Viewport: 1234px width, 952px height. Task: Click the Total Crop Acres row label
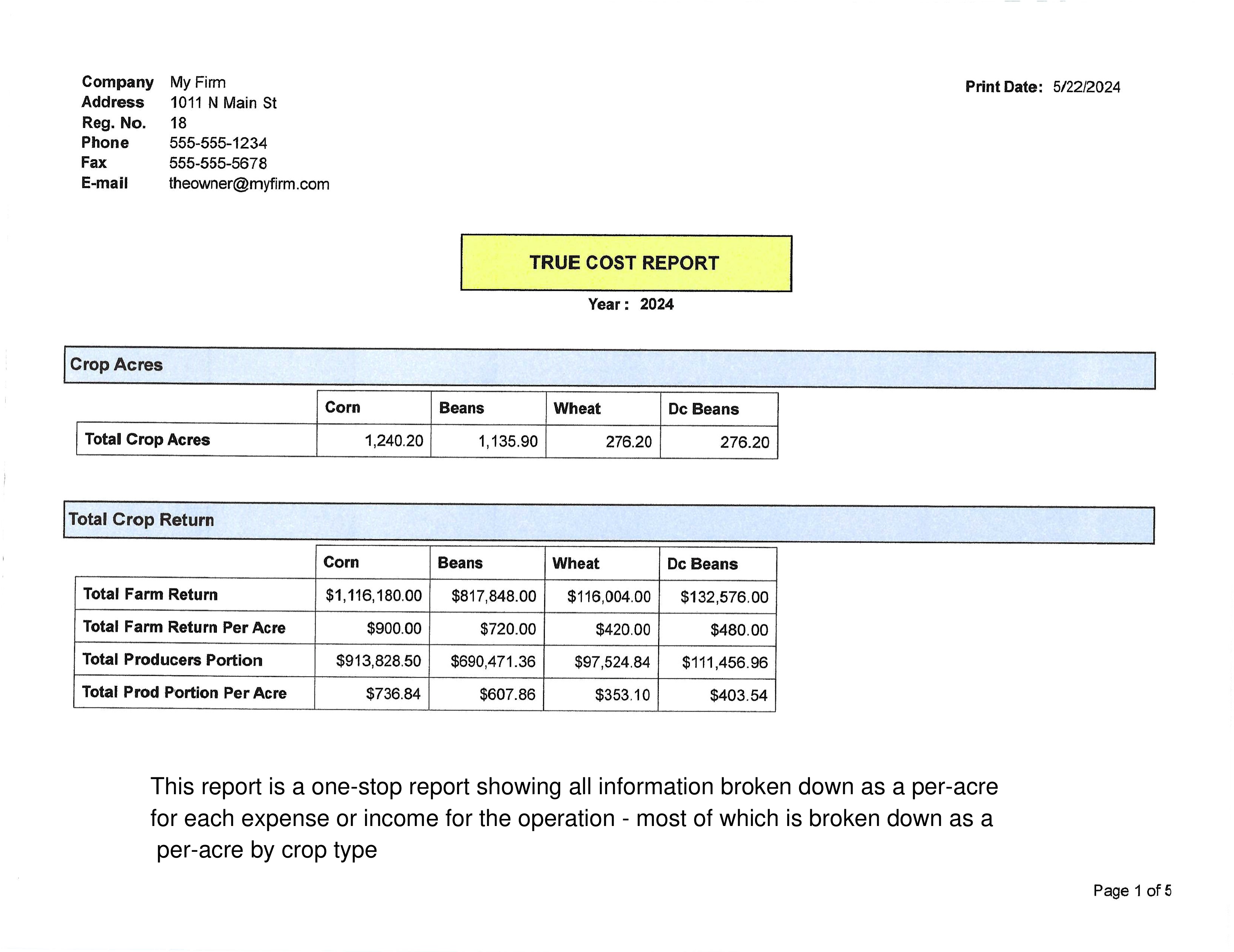(x=147, y=440)
